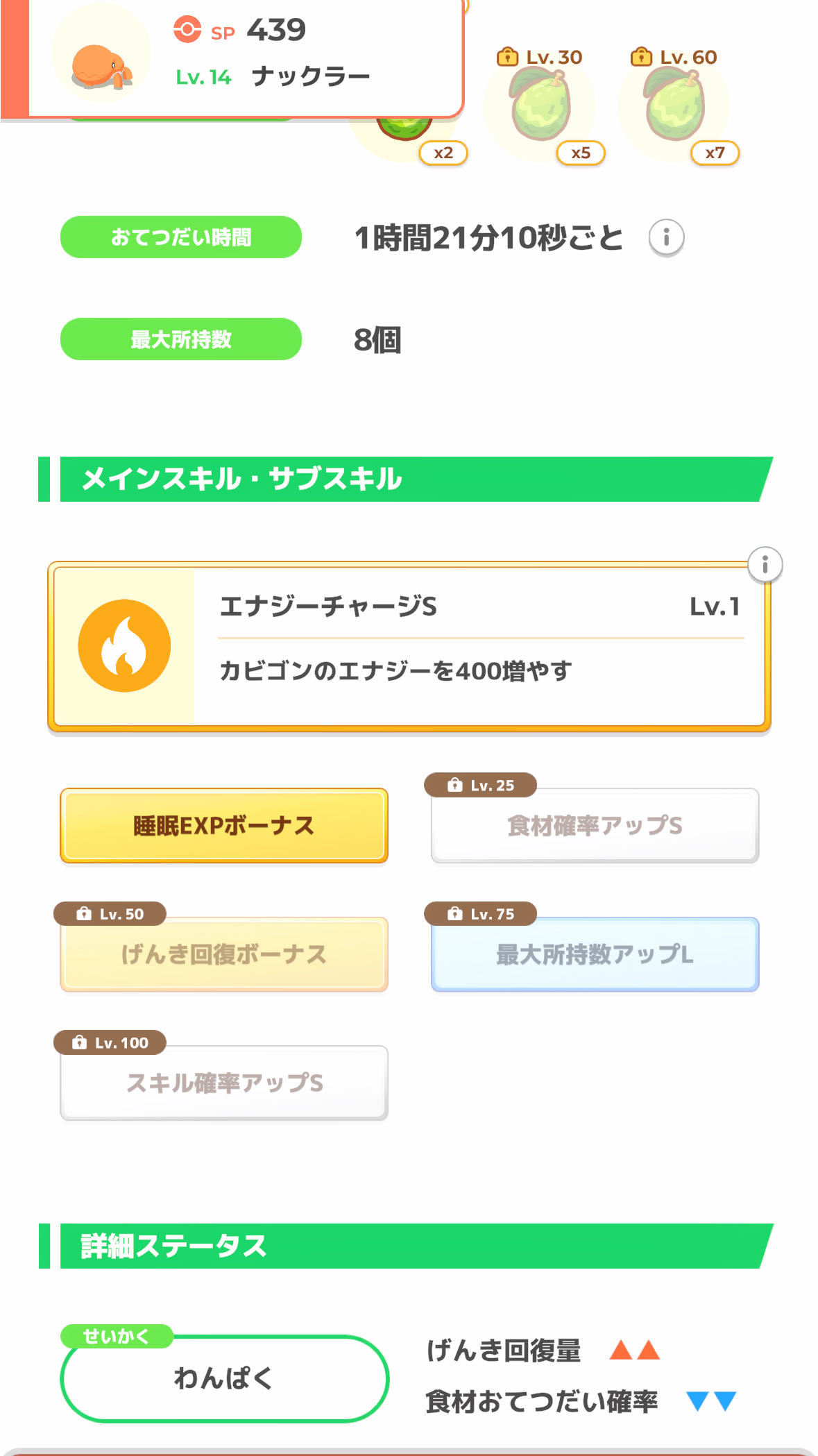The image size is (818, 1456).
Task: Tap the おてつだい時間 green label
Action: tap(180, 237)
